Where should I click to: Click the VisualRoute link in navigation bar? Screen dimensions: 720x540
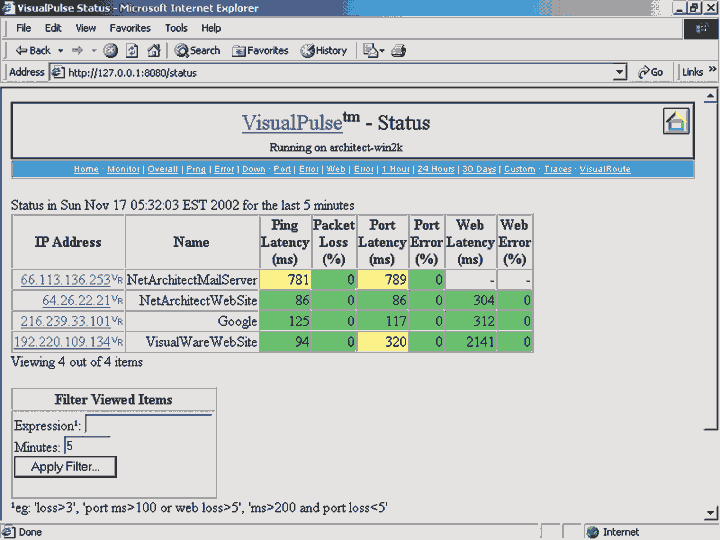click(x=605, y=169)
